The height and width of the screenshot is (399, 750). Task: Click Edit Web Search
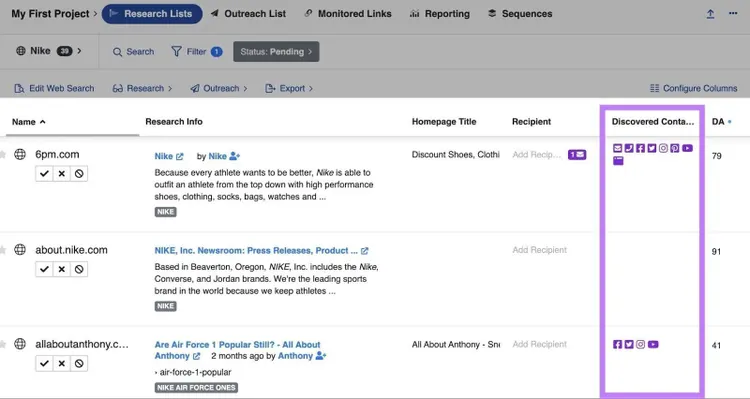pos(54,89)
